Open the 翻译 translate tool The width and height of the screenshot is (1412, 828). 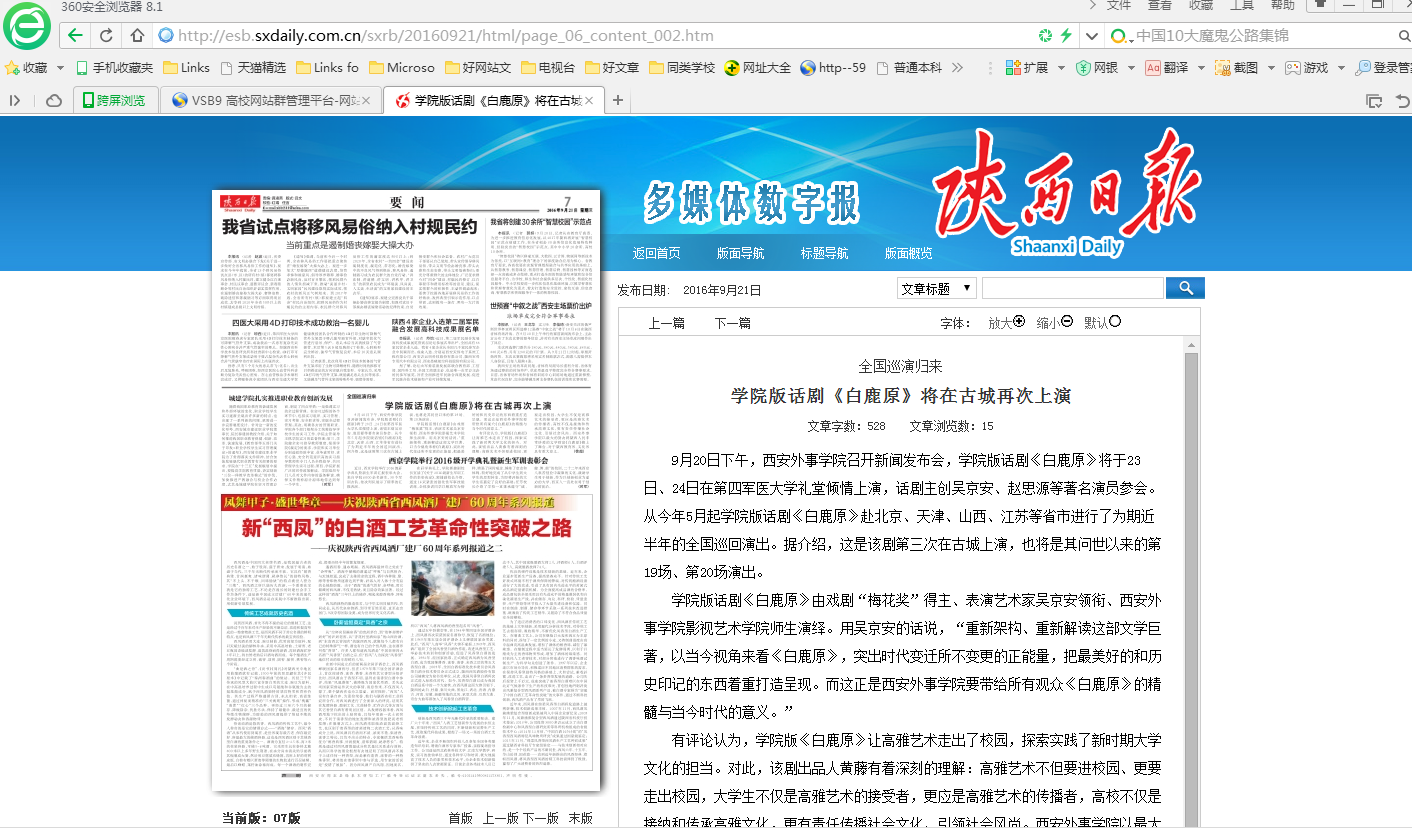1167,68
